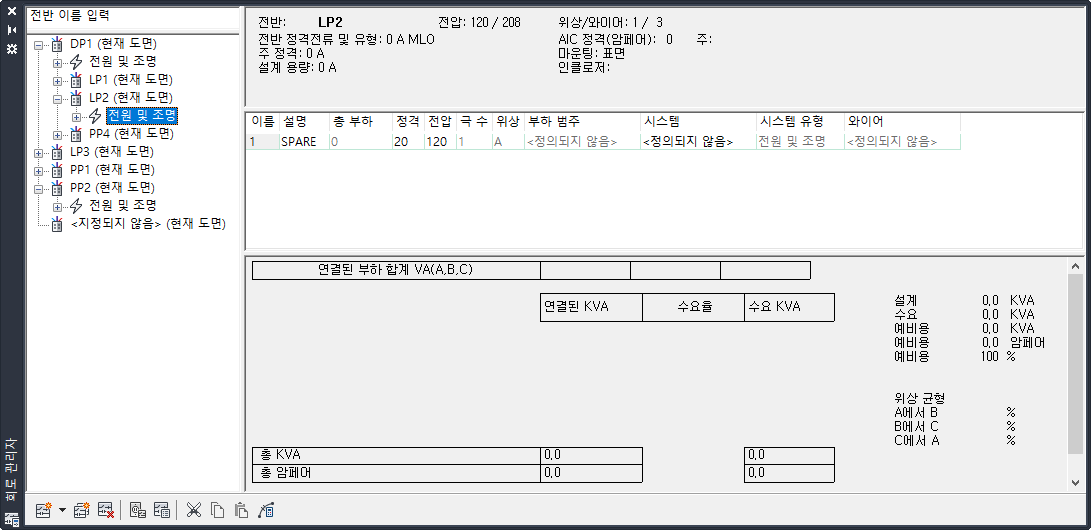Viewport: 1091px width, 530px height.
Task: Click the 시스템 유형 column header
Action: [800, 122]
